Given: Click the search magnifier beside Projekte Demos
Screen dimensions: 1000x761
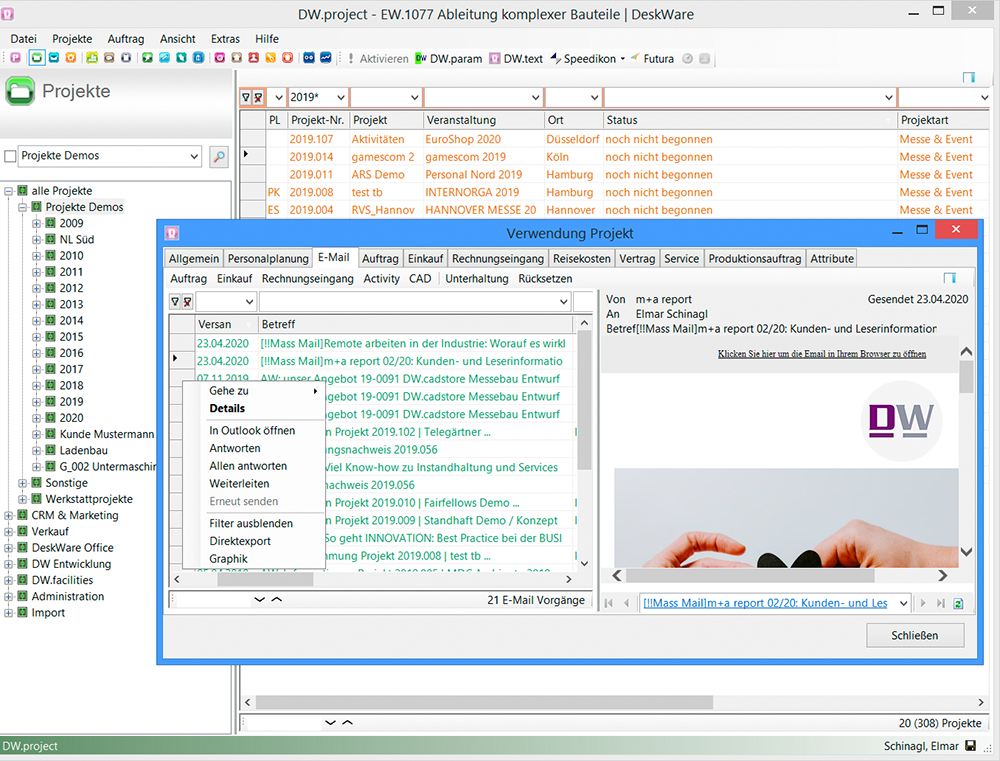Looking at the screenshot, I should pyautogui.click(x=219, y=156).
